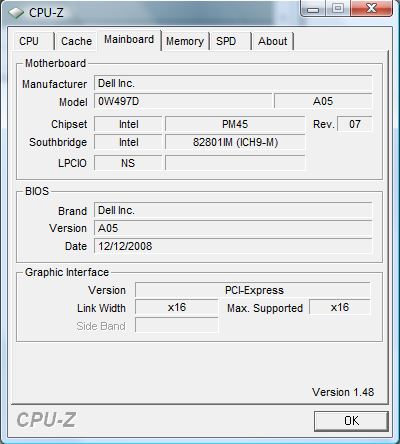
Task: Open the About tab
Action: pyautogui.click(x=273, y=41)
